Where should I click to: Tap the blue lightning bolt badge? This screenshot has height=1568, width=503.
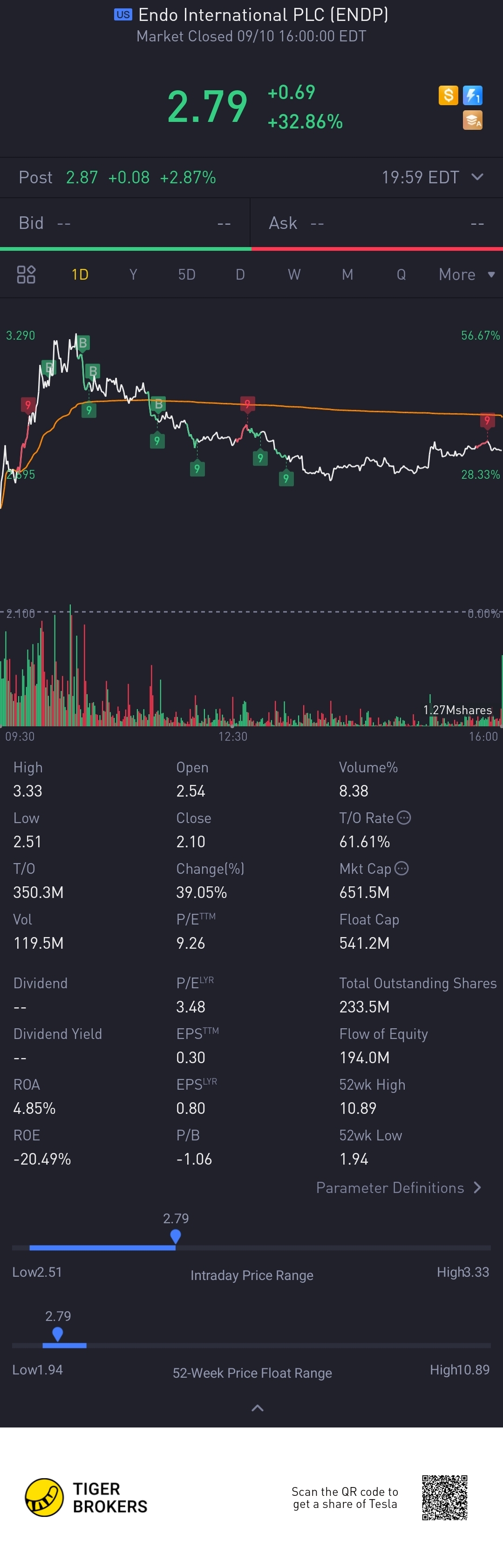point(473,95)
